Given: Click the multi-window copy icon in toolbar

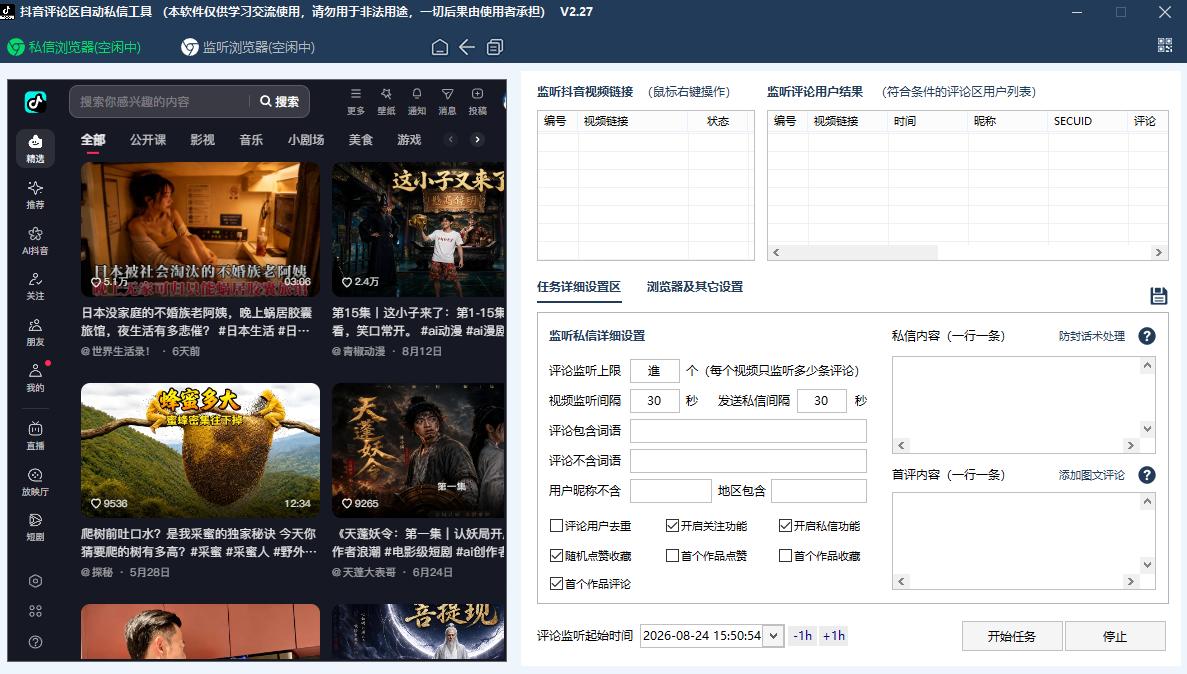Looking at the screenshot, I should click(x=495, y=47).
